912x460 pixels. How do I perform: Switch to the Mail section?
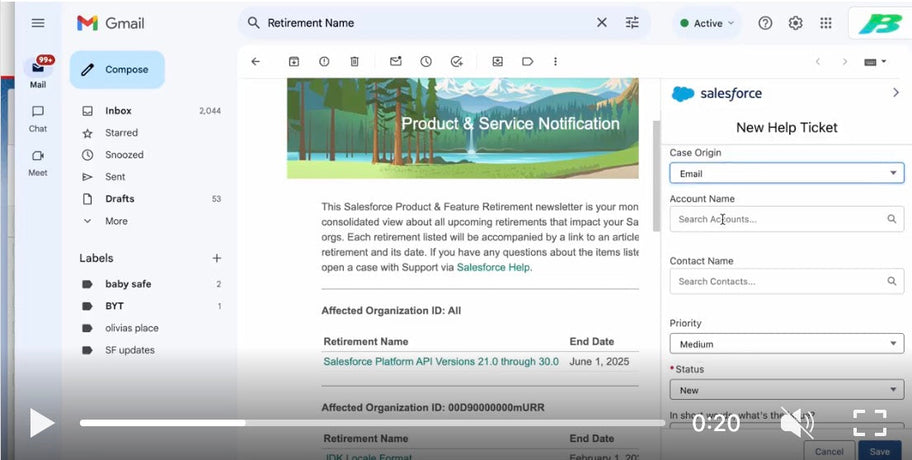(x=38, y=73)
